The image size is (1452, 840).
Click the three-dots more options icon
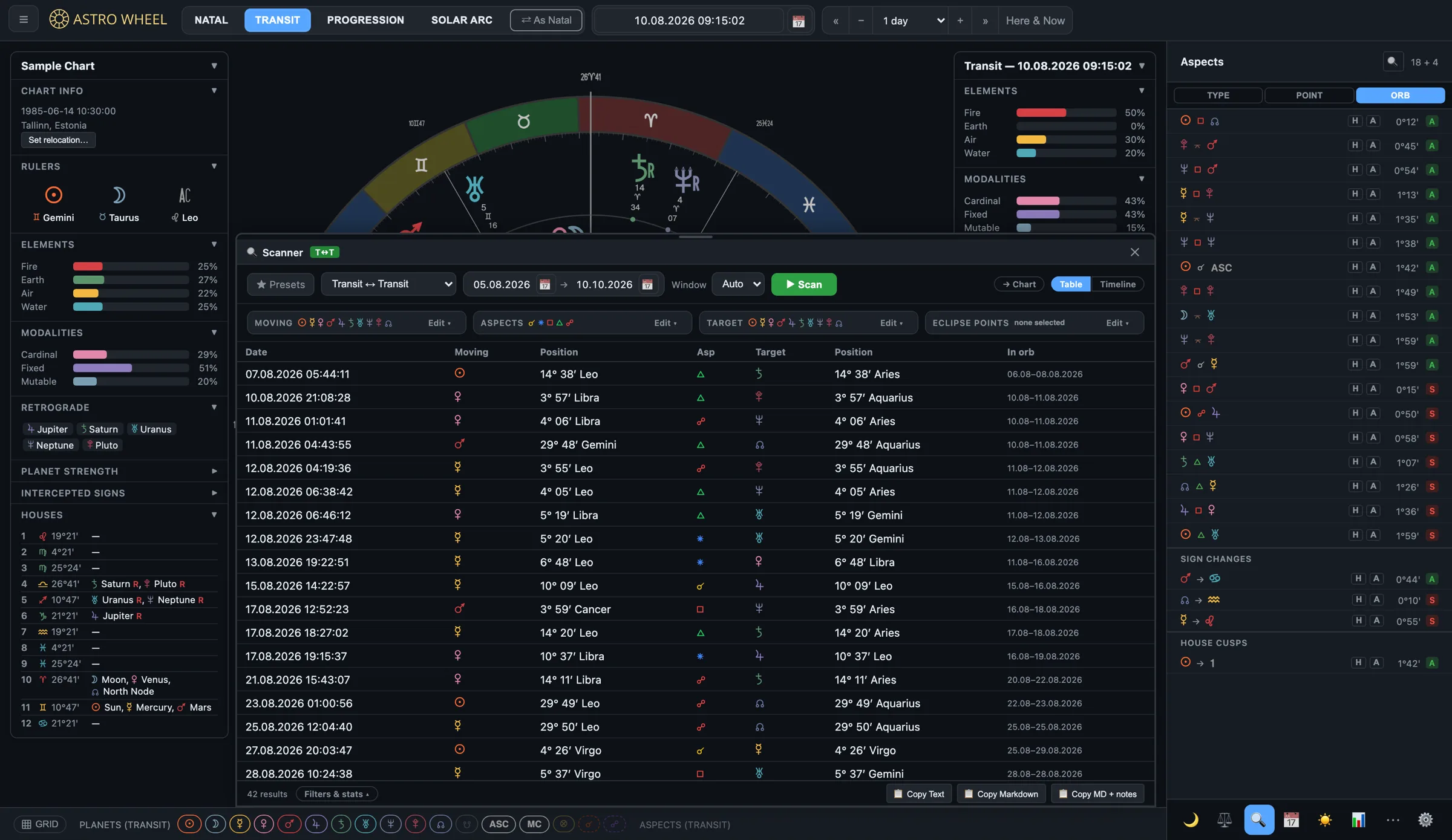[x=1393, y=819]
